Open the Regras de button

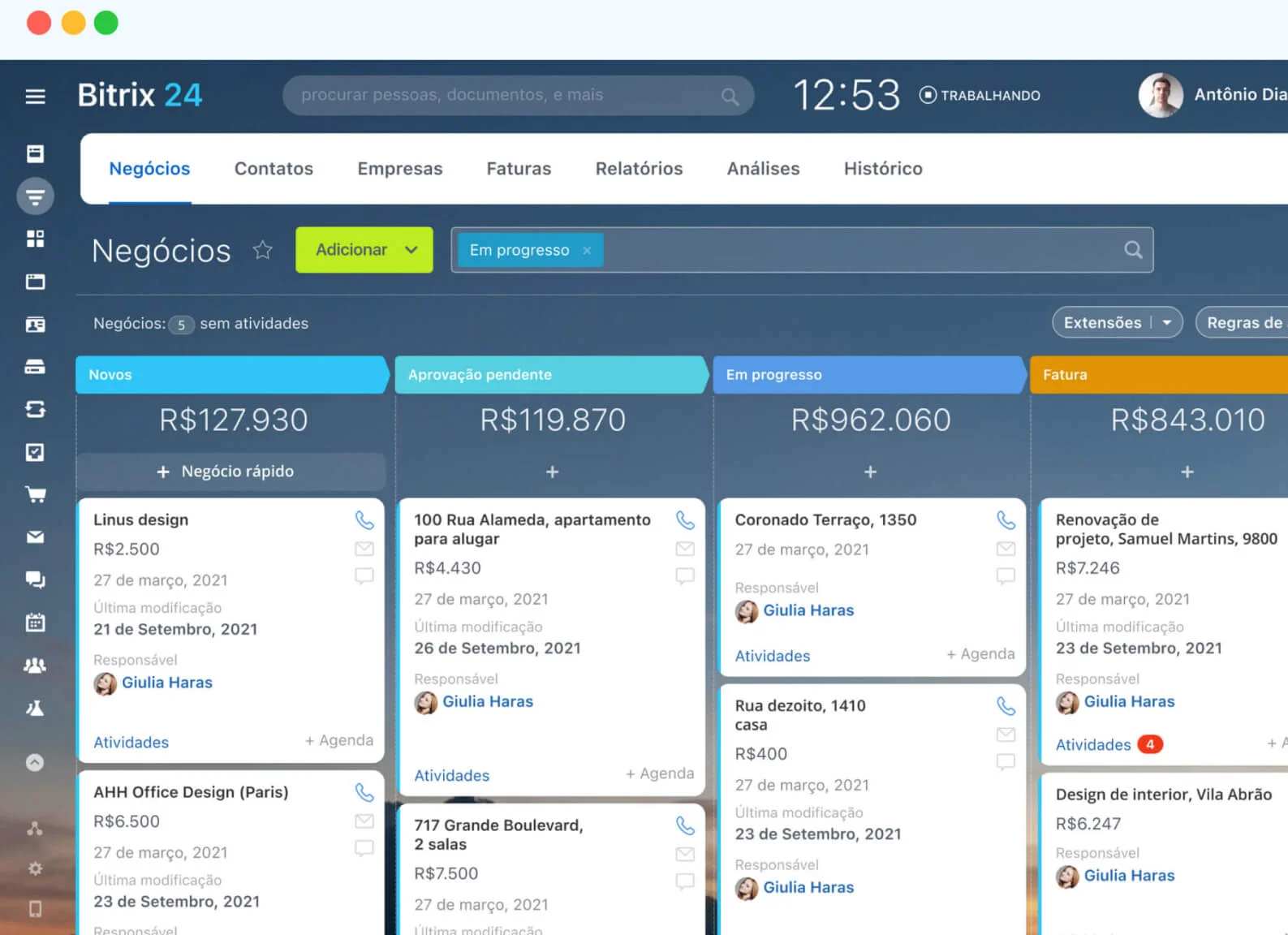pyautogui.click(x=1243, y=322)
